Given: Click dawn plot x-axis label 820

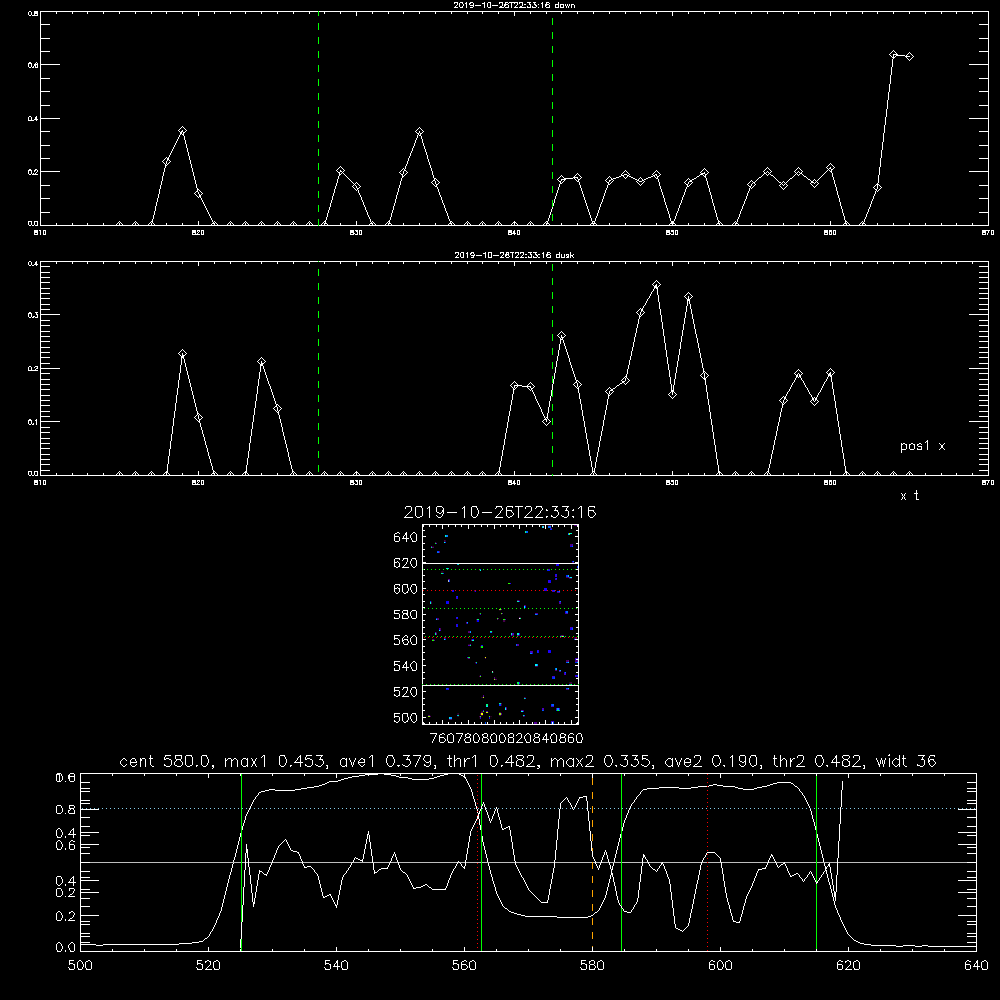Looking at the screenshot, I should pyautogui.click(x=198, y=233).
